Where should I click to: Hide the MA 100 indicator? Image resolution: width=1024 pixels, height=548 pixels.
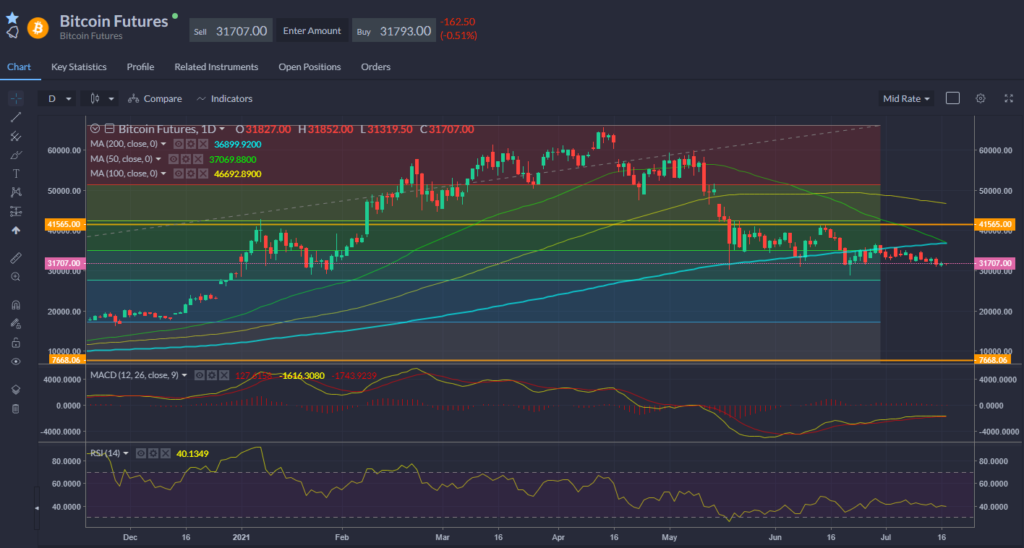coord(178,174)
